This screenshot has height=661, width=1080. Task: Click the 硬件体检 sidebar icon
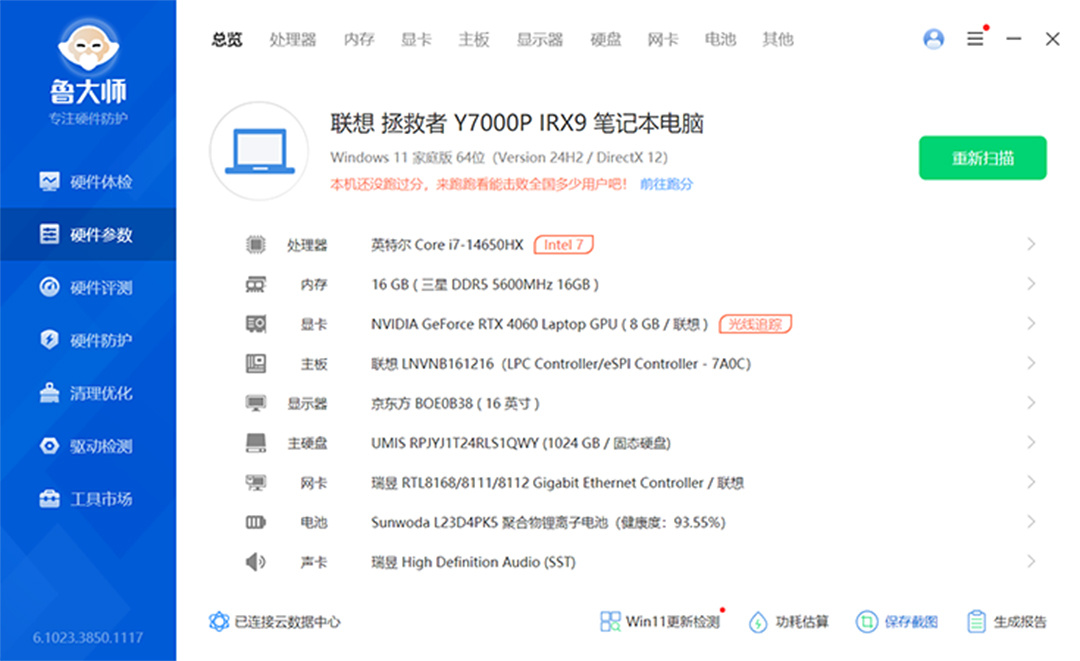coord(50,182)
